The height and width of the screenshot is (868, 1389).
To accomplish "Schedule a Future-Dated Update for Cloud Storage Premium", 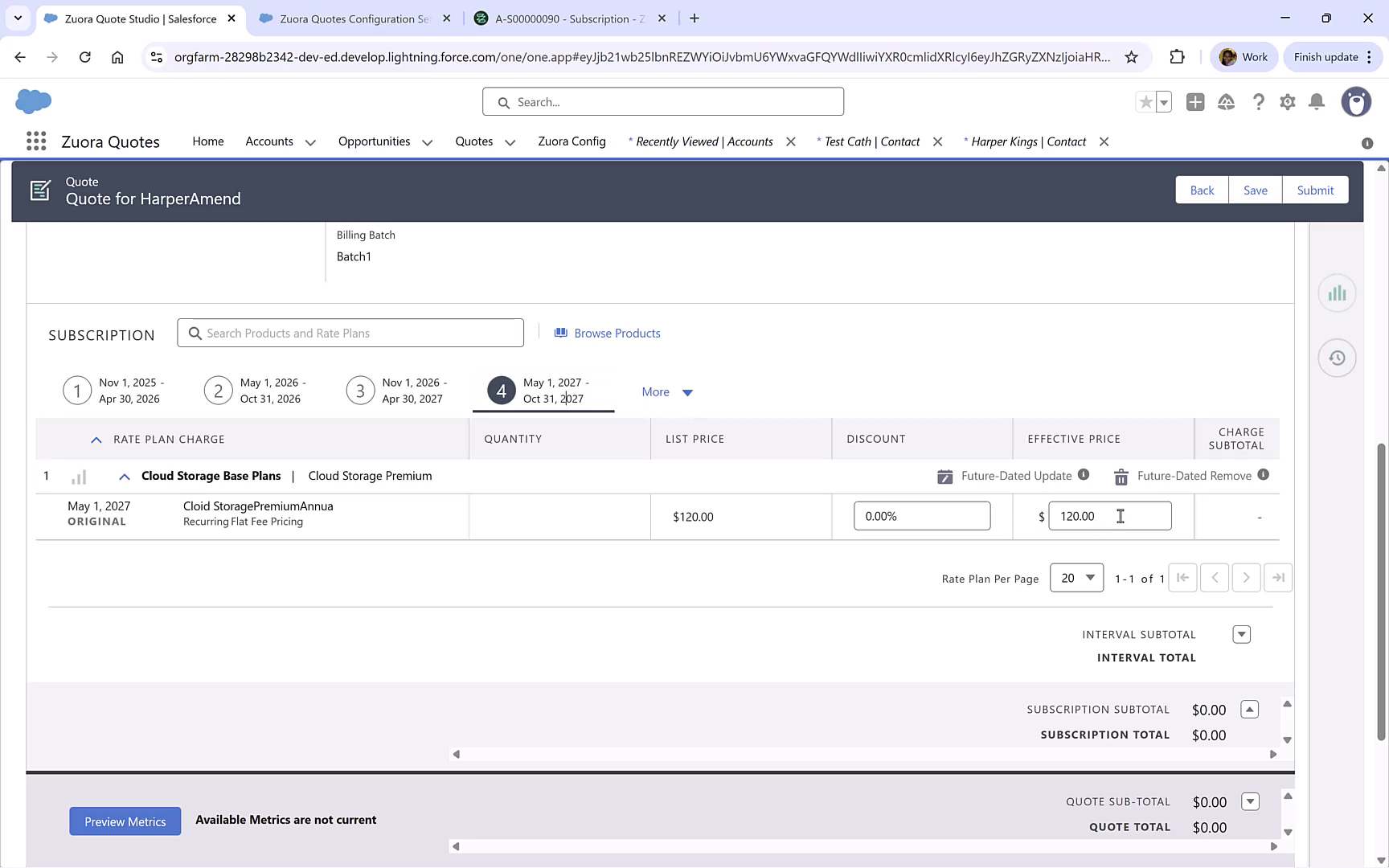I will point(945,476).
